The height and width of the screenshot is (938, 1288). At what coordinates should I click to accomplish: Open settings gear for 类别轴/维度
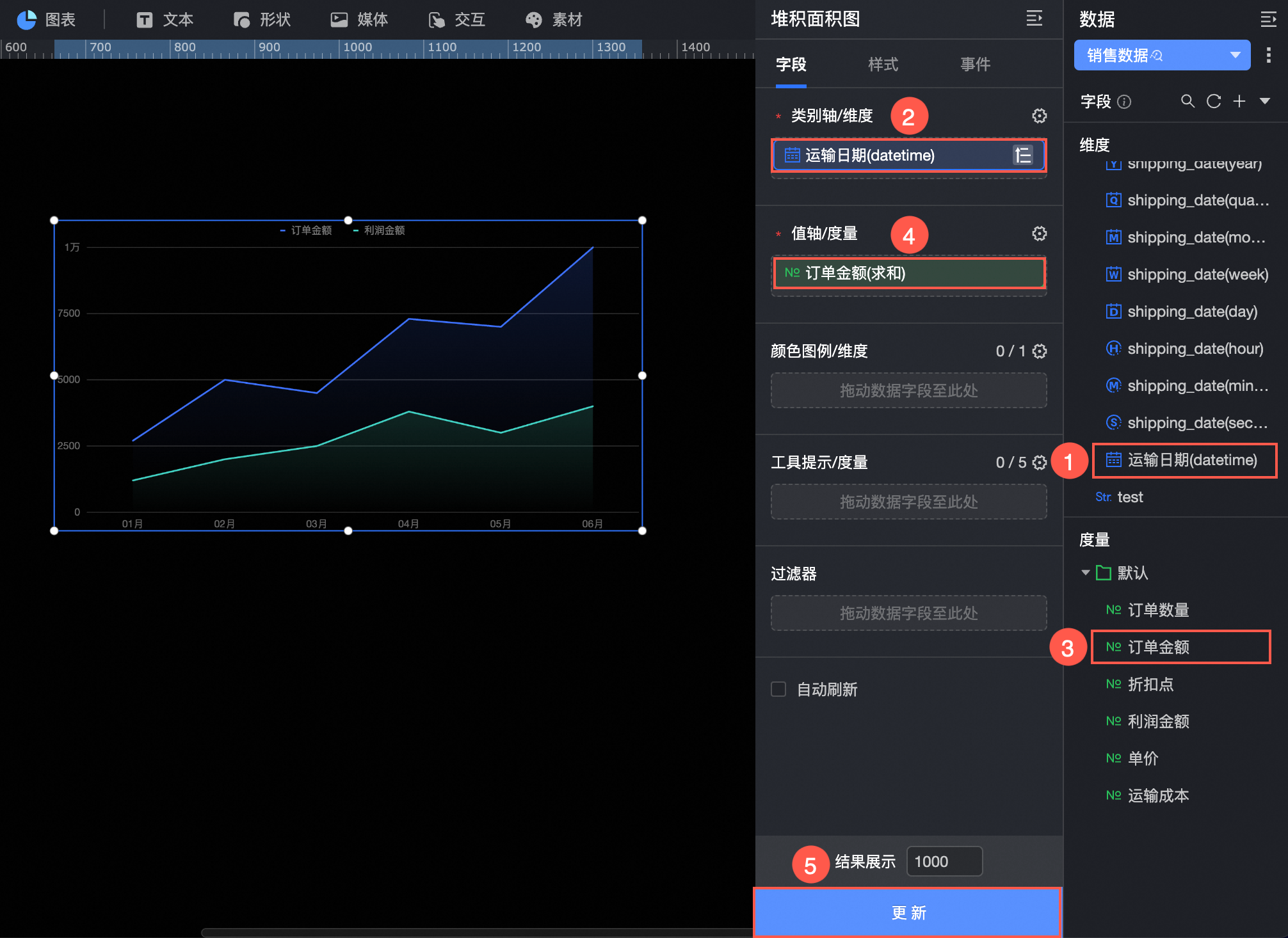[1039, 116]
